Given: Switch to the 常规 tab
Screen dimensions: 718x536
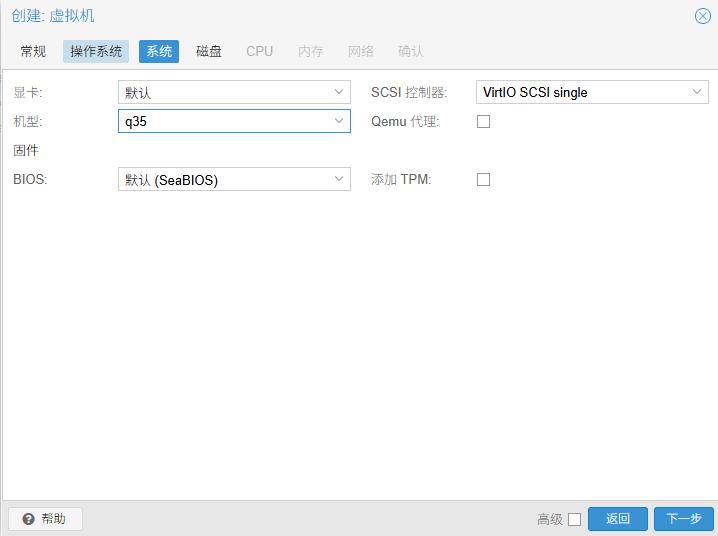Looking at the screenshot, I should tap(33, 51).
